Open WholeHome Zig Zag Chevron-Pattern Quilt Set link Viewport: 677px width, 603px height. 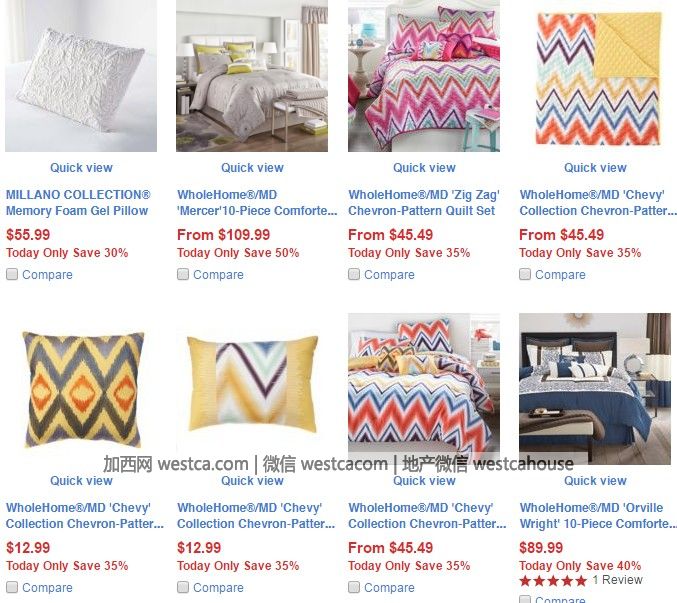click(424, 202)
